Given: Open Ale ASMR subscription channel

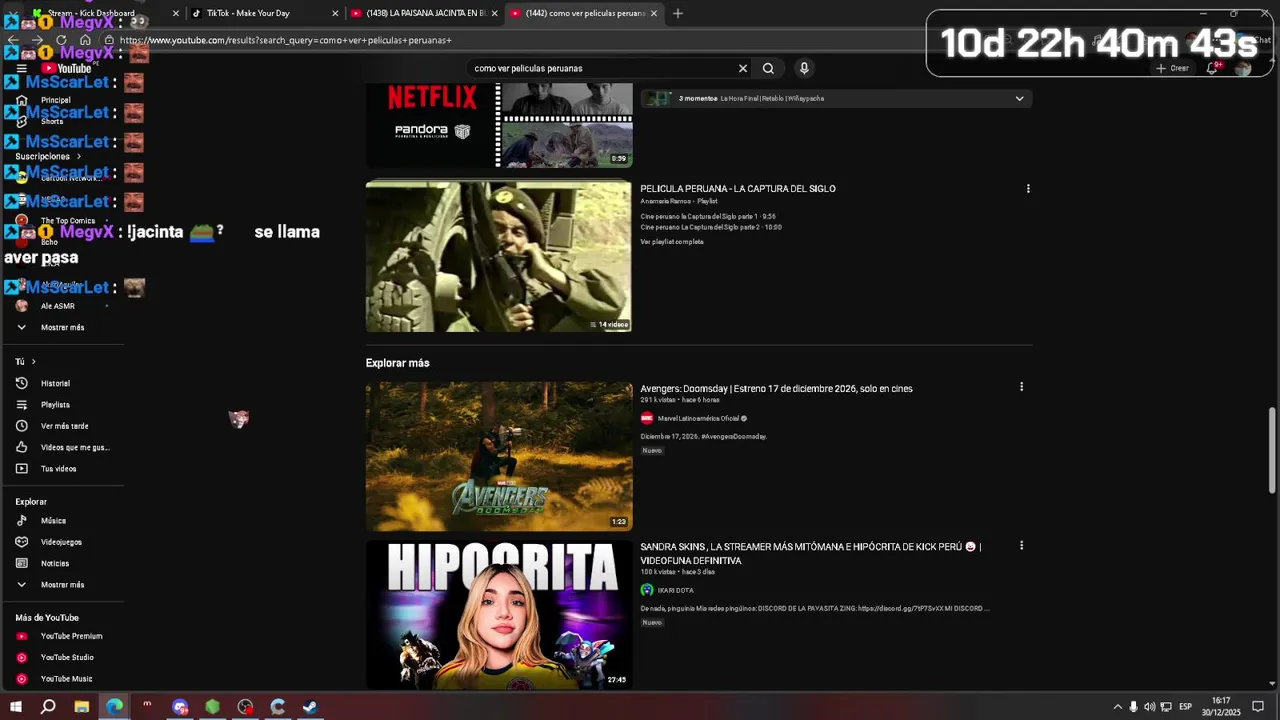Looking at the screenshot, I should coord(57,306).
